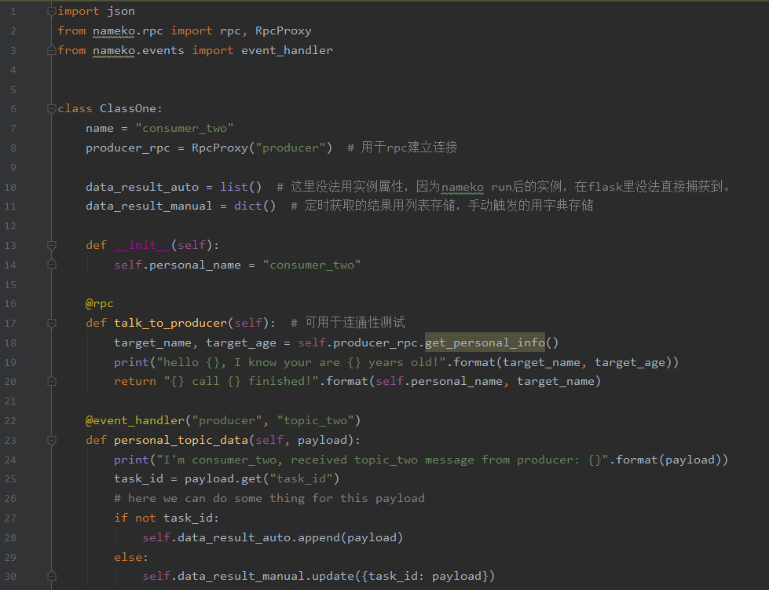Click line number 1 in the gutter
The width and height of the screenshot is (769, 590).
click(x=13, y=11)
